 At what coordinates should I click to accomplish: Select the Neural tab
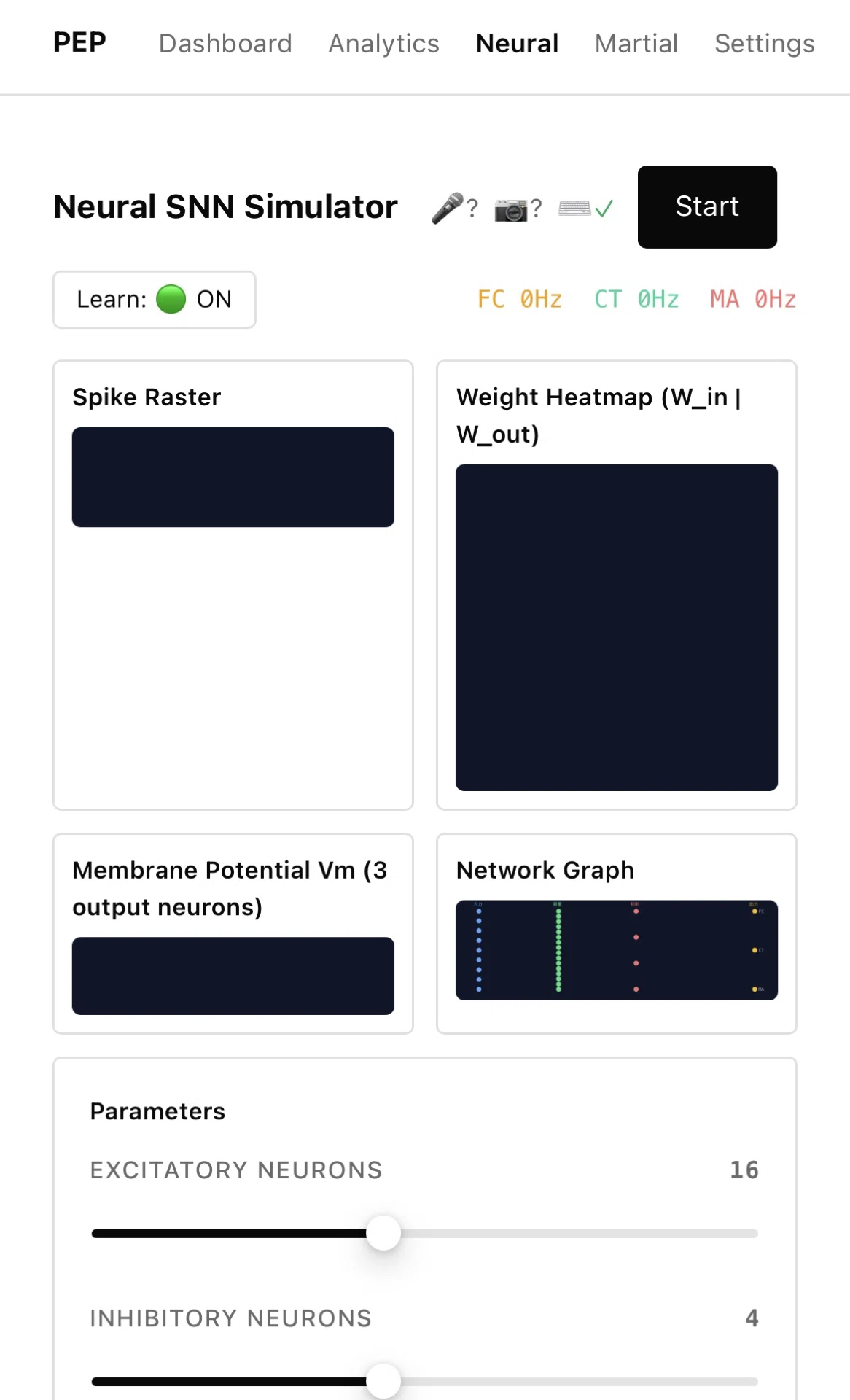518,44
